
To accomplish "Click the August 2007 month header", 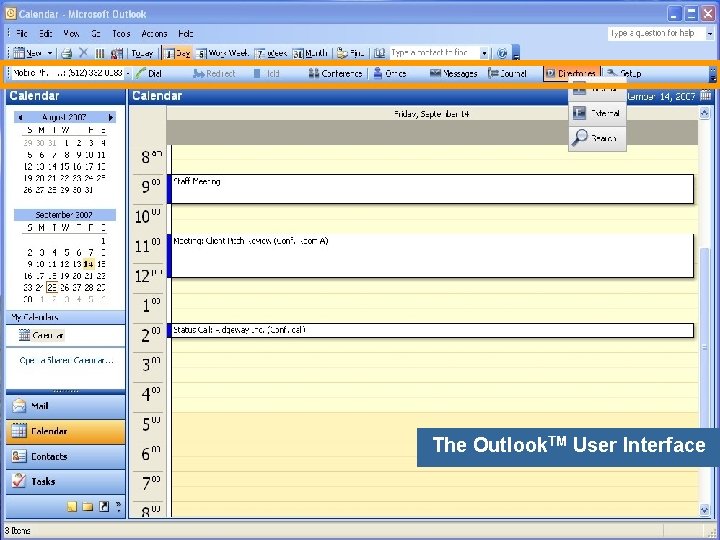I will (64, 117).
